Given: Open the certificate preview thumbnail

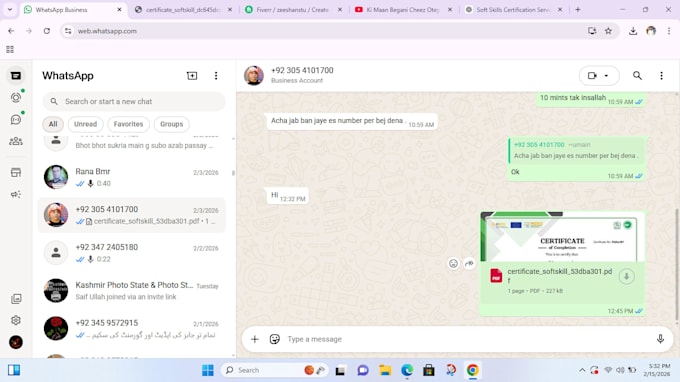Looking at the screenshot, I should pyautogui.click(x=562, y=237).
